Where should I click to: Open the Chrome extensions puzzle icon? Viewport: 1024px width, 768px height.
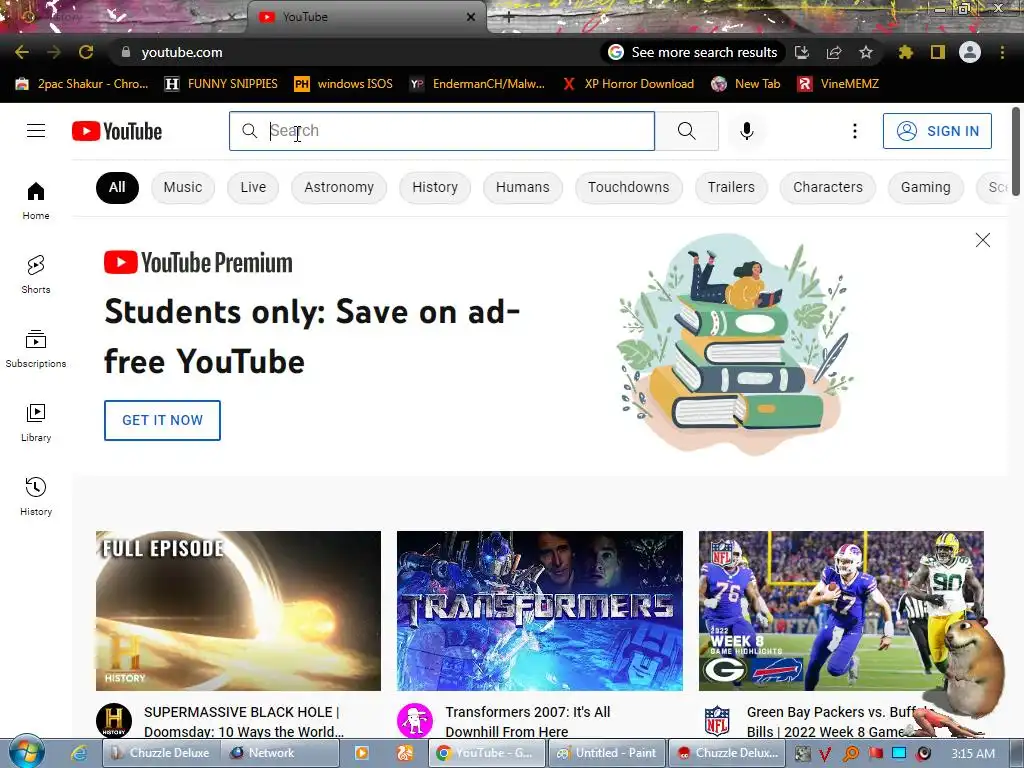tap(905, 52)
